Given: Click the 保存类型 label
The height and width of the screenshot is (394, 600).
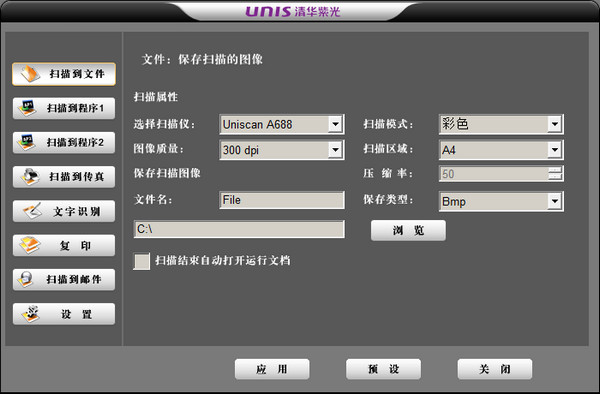Looking at the screenshot, I should 388,199.
